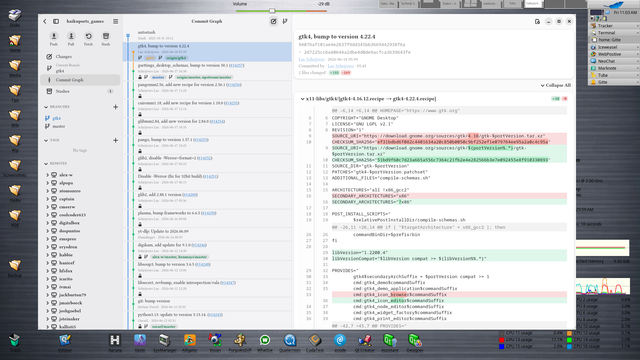This screenshot has height=360, width=640.
Task: Go back with the sidebar back arrow
Action: pos(45,21)
